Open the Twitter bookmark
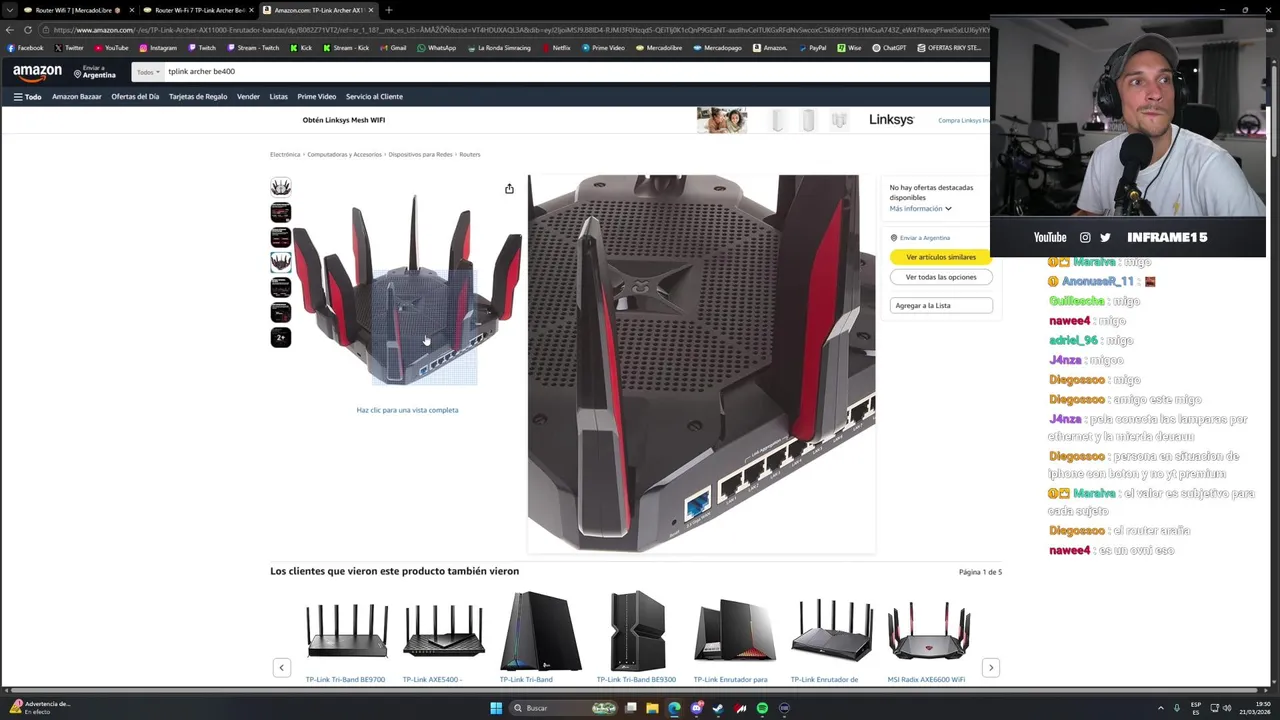The image size is (1280, 720). coord(69,47)
